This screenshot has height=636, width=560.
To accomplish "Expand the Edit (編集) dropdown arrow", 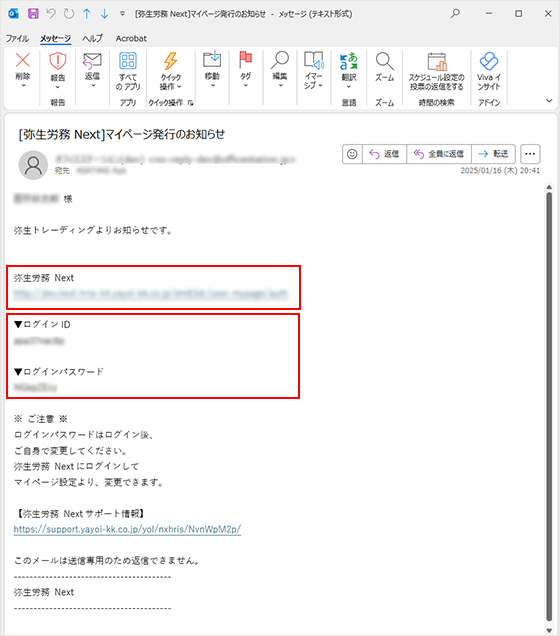I will click(280, 86).
